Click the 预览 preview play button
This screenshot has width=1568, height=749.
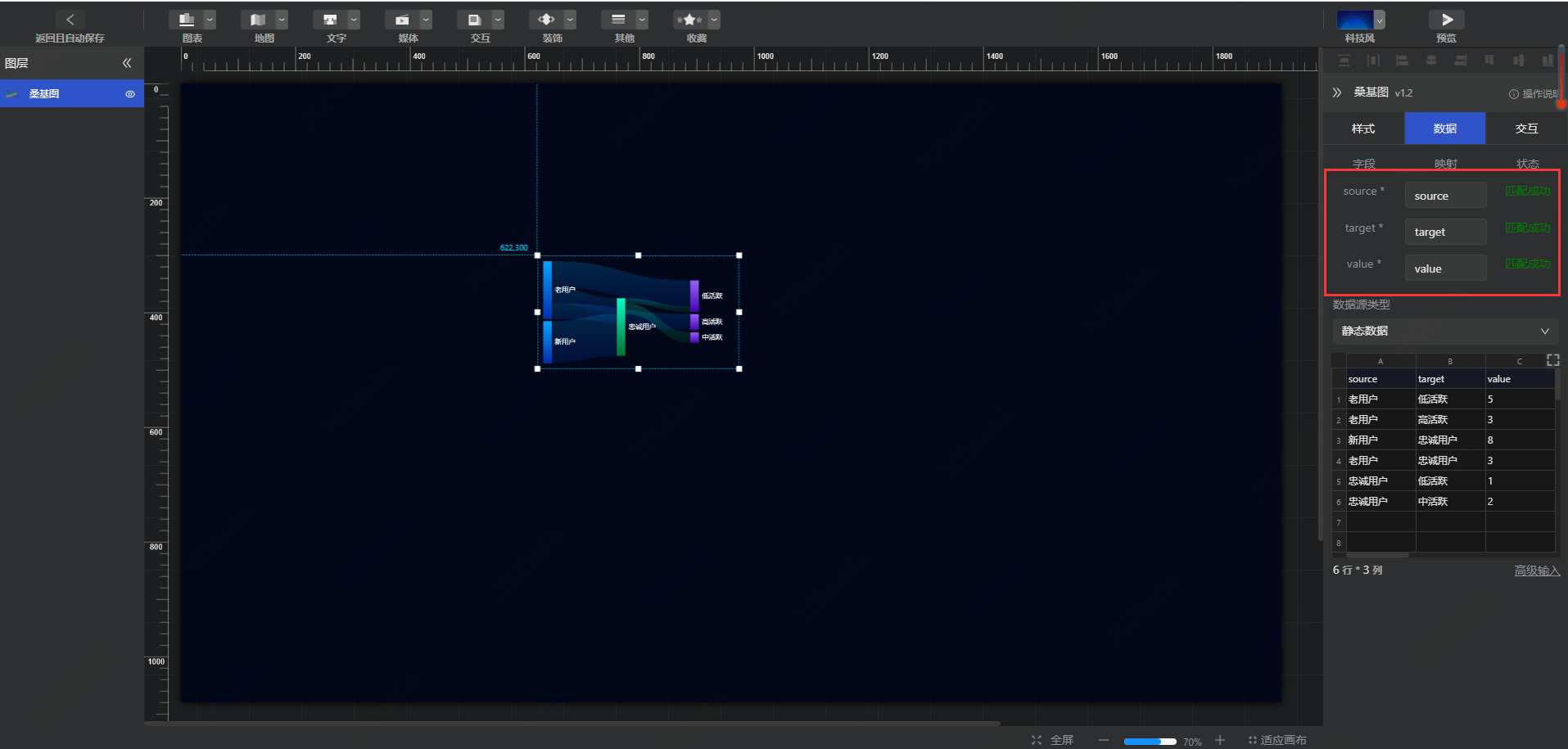(1447, 20)
